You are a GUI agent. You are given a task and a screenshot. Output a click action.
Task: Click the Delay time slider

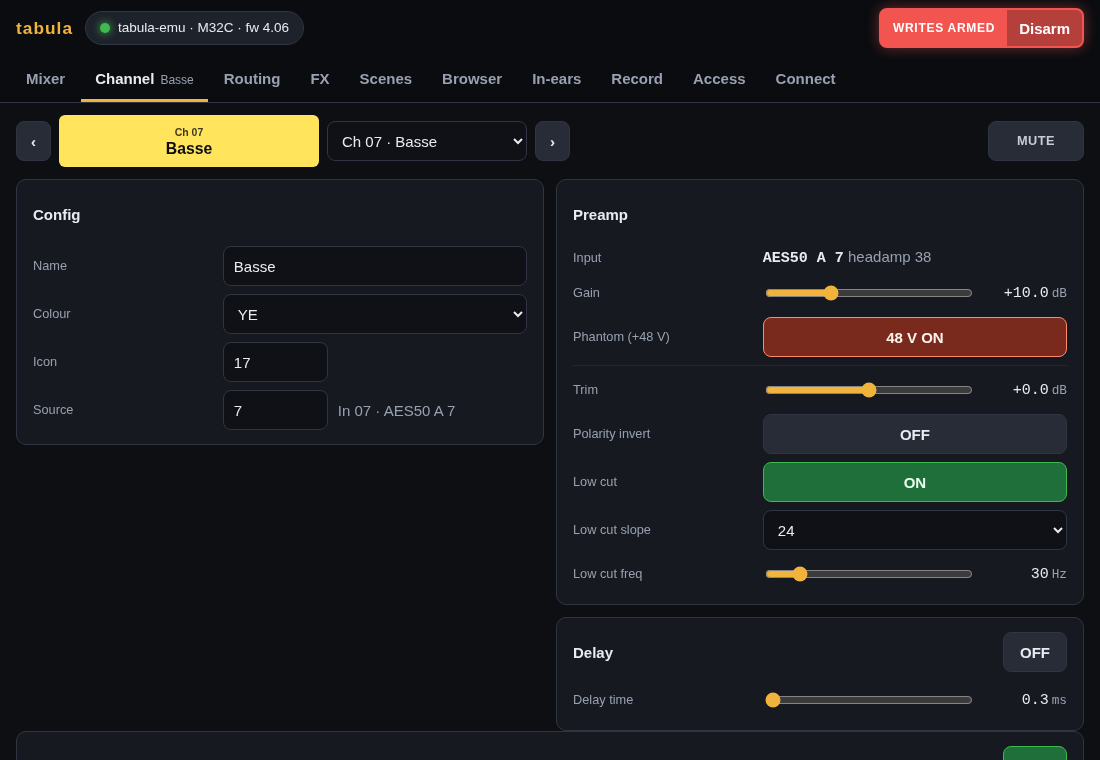pyautogui.click(x=868, y=700)
